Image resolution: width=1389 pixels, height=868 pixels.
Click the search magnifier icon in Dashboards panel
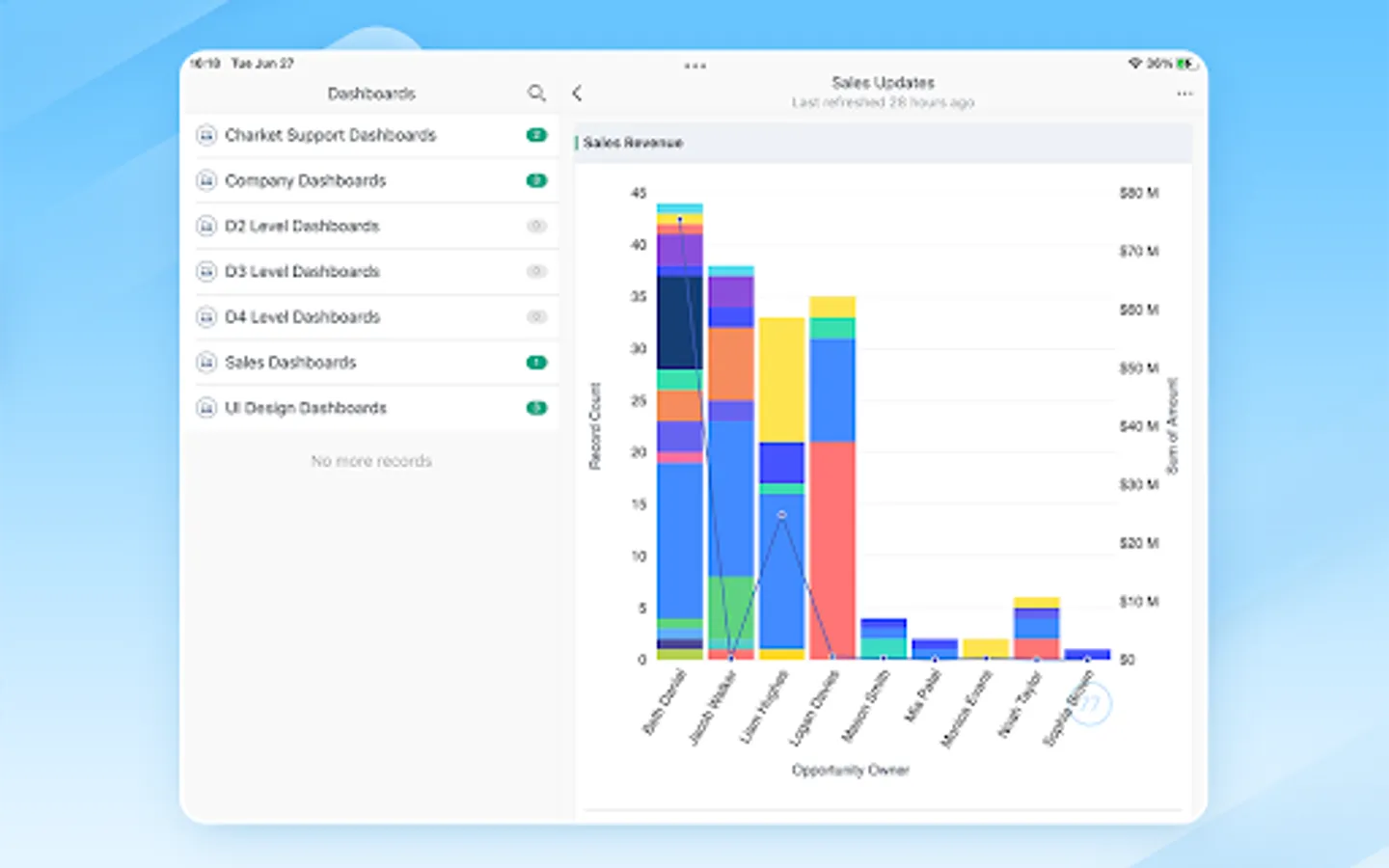click(536, 93)
